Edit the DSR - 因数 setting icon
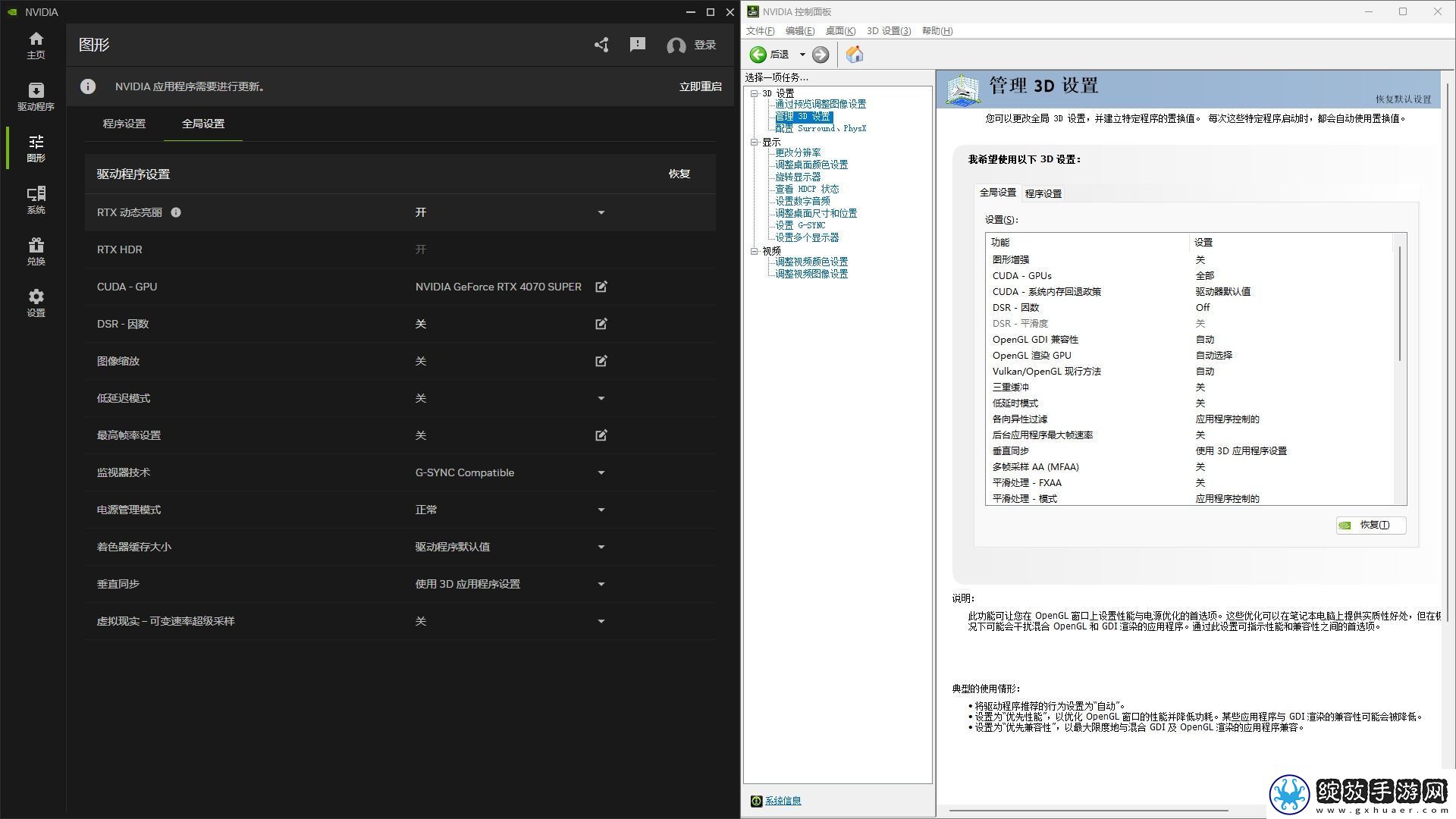Image resolution: width=1456 pixels, height=819 pixels. tap(601, 324)
